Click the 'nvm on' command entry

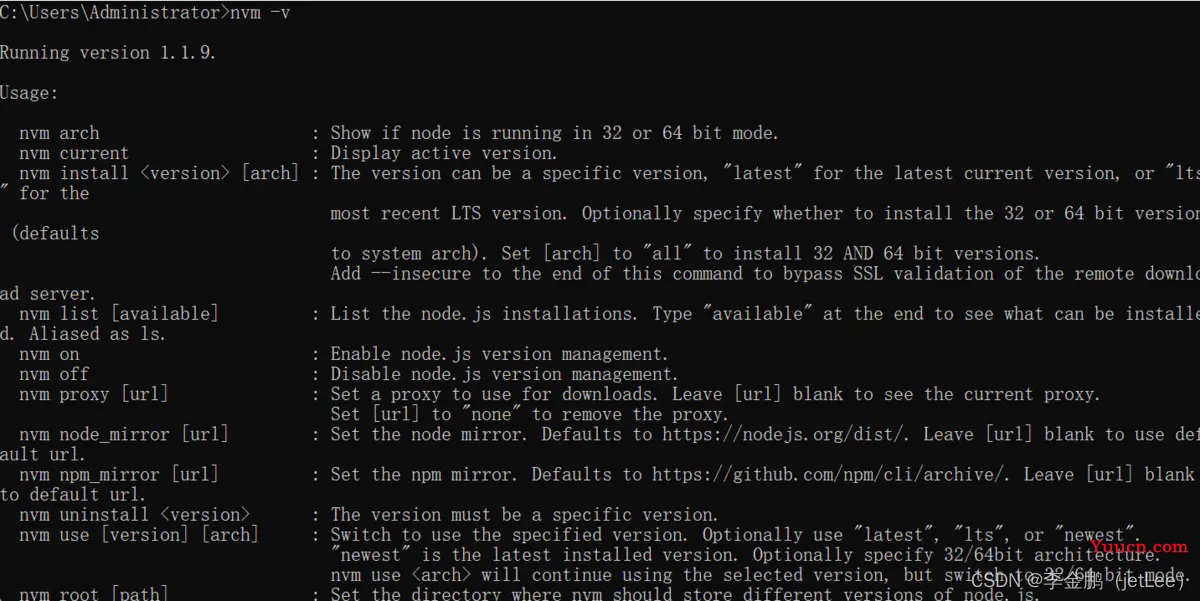point(49,354)
